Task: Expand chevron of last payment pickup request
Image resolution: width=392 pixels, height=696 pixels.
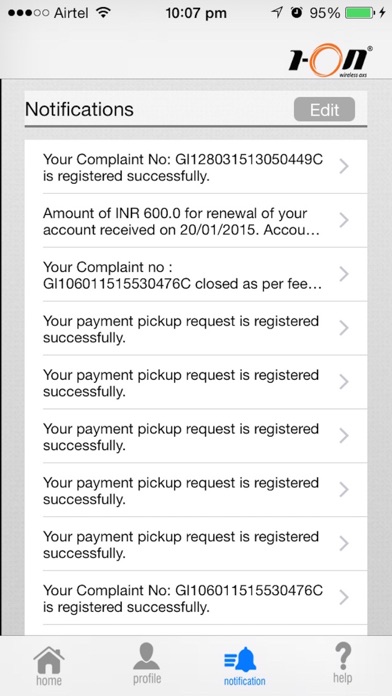Action: click(344, 543)
